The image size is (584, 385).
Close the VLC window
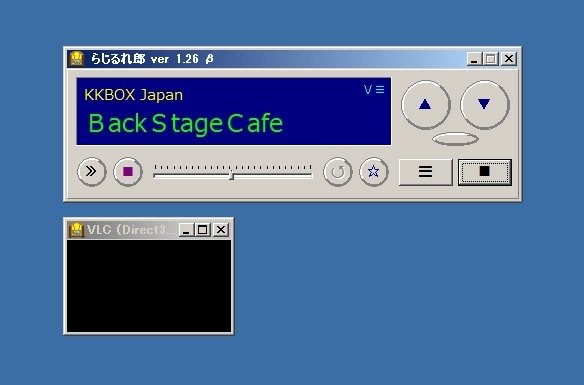[x=221, y=230]
